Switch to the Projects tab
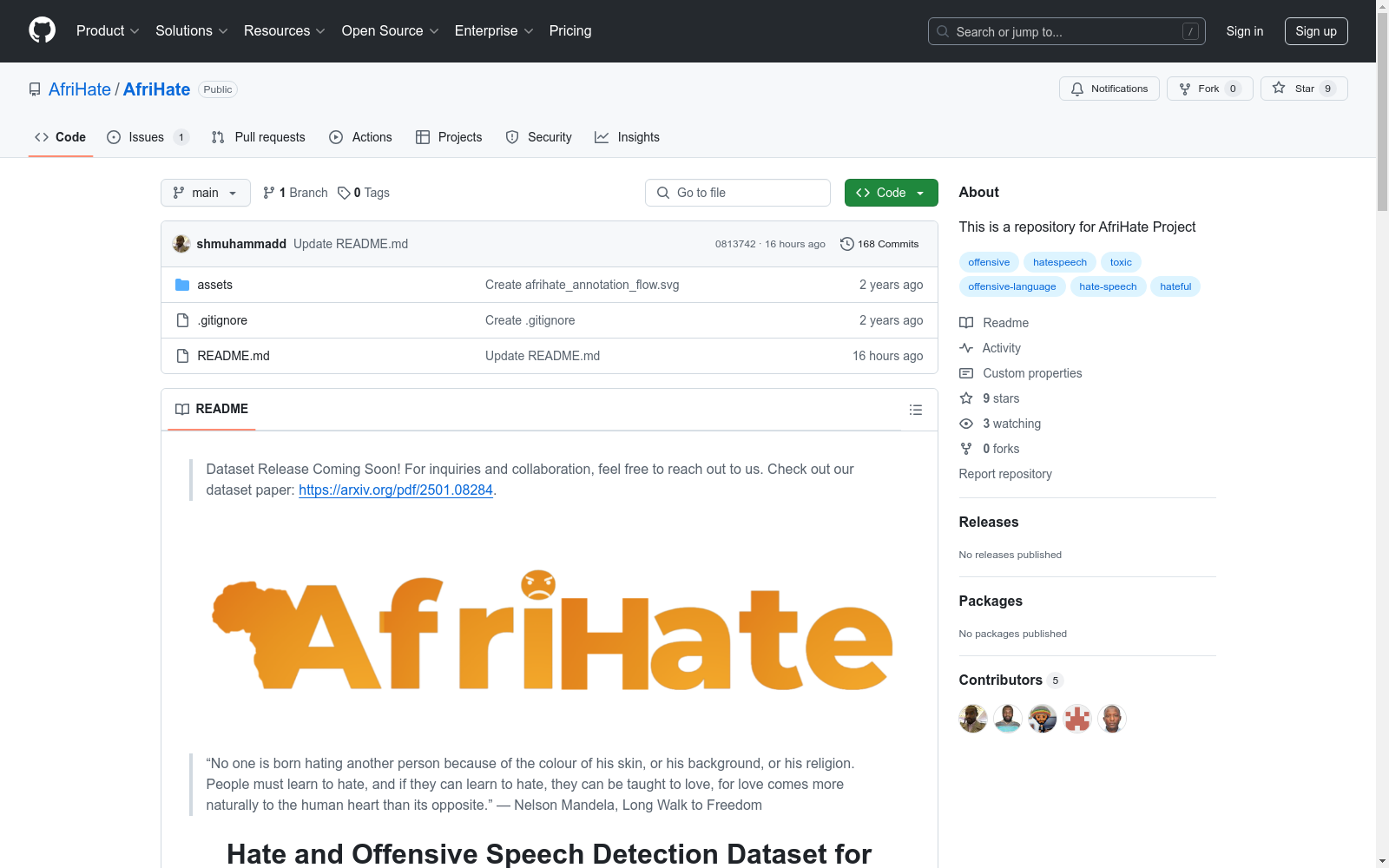 click(x=449, y=137)
